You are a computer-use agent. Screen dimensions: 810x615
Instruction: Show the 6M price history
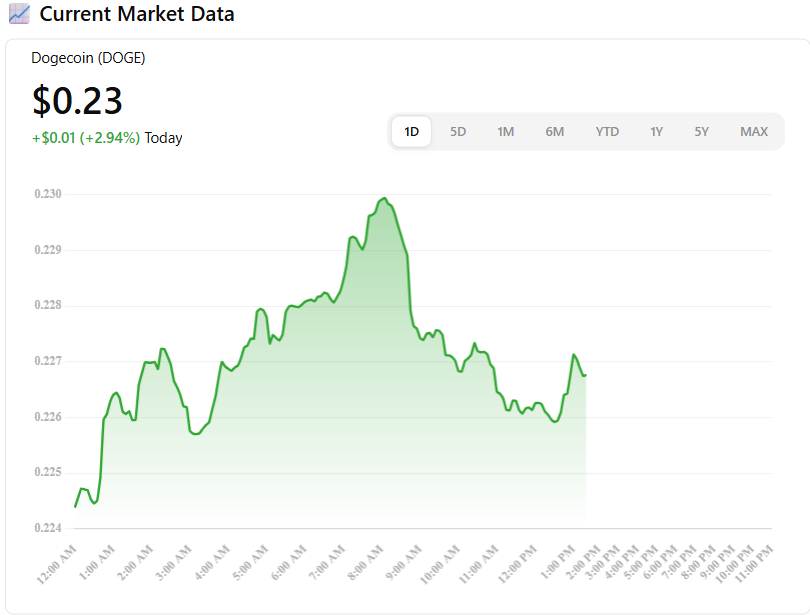click(554, 132)
